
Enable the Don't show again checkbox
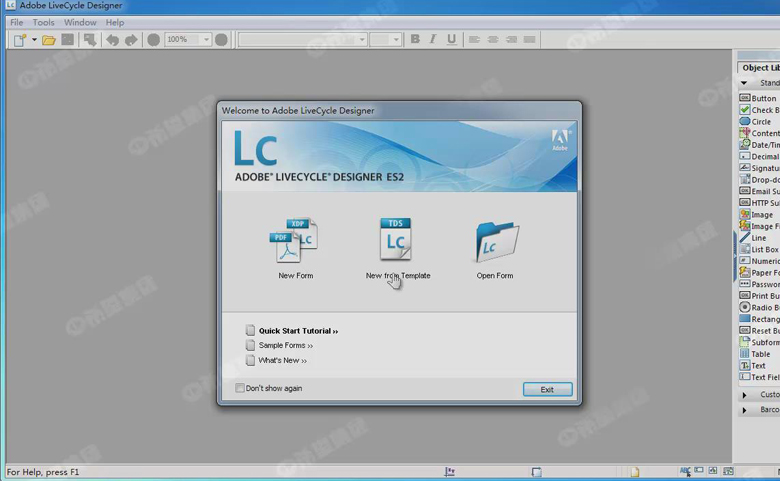coord(240,388)
